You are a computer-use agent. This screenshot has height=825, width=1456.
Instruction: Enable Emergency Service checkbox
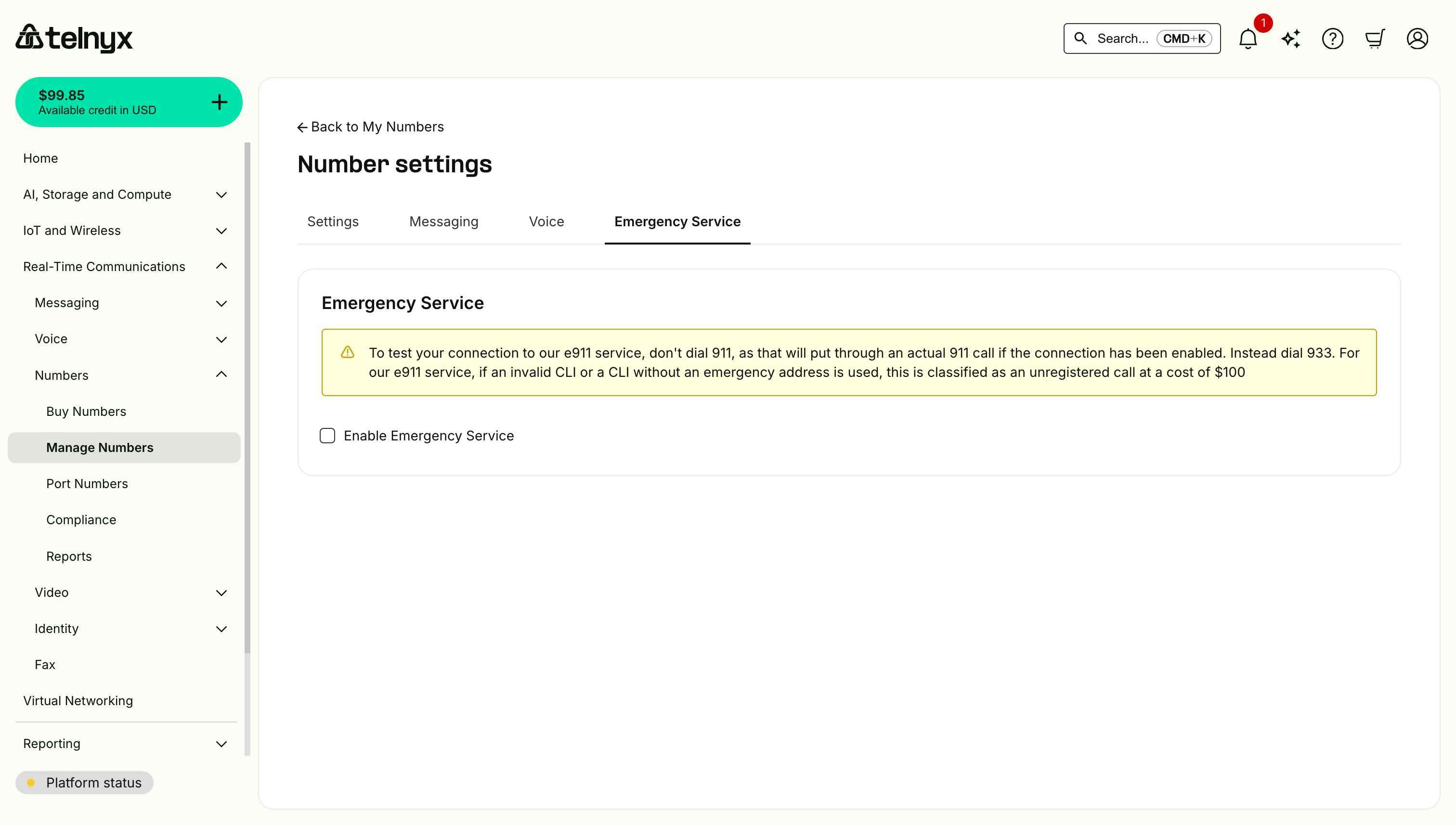pos(327,436)
